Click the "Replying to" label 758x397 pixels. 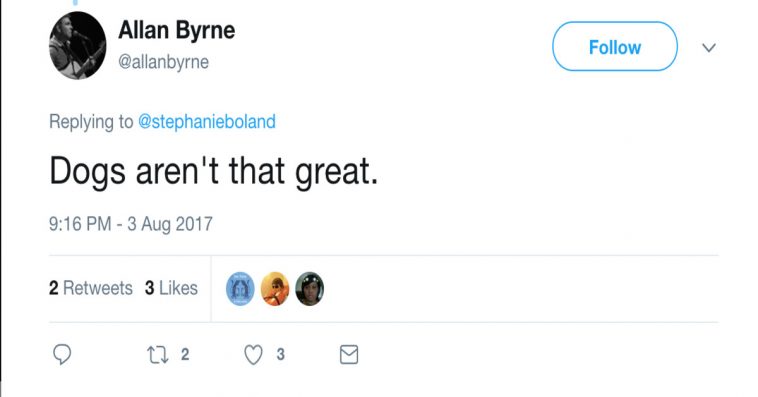click(x=91, y=121)
